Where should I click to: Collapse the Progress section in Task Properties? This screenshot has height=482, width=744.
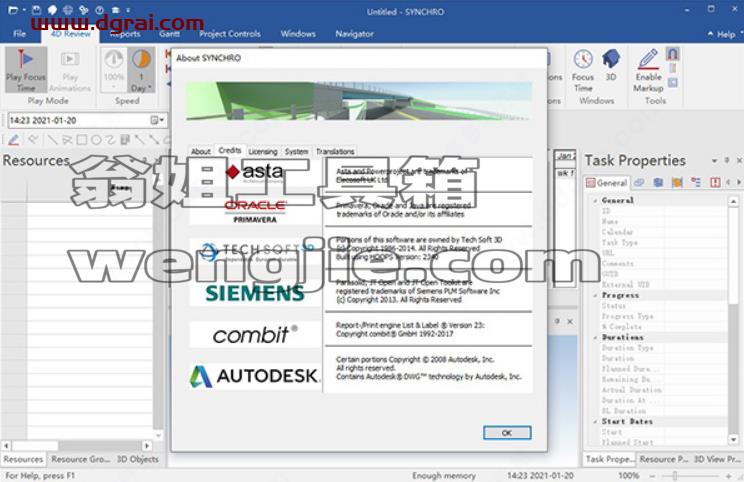pyautogui.click(x=595, y=295)
